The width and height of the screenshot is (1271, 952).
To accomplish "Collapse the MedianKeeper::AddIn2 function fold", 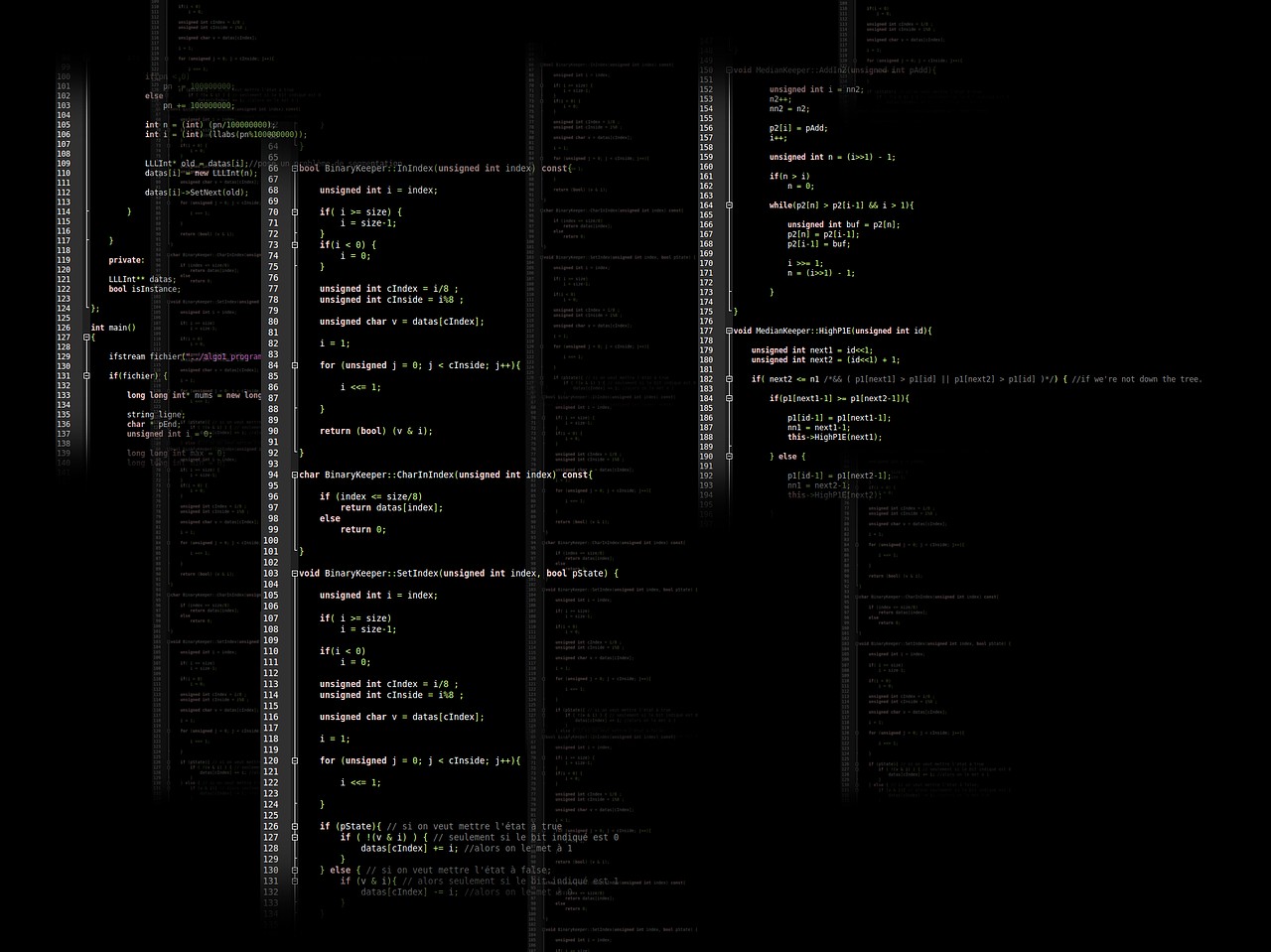I will [x=730, y=69].
